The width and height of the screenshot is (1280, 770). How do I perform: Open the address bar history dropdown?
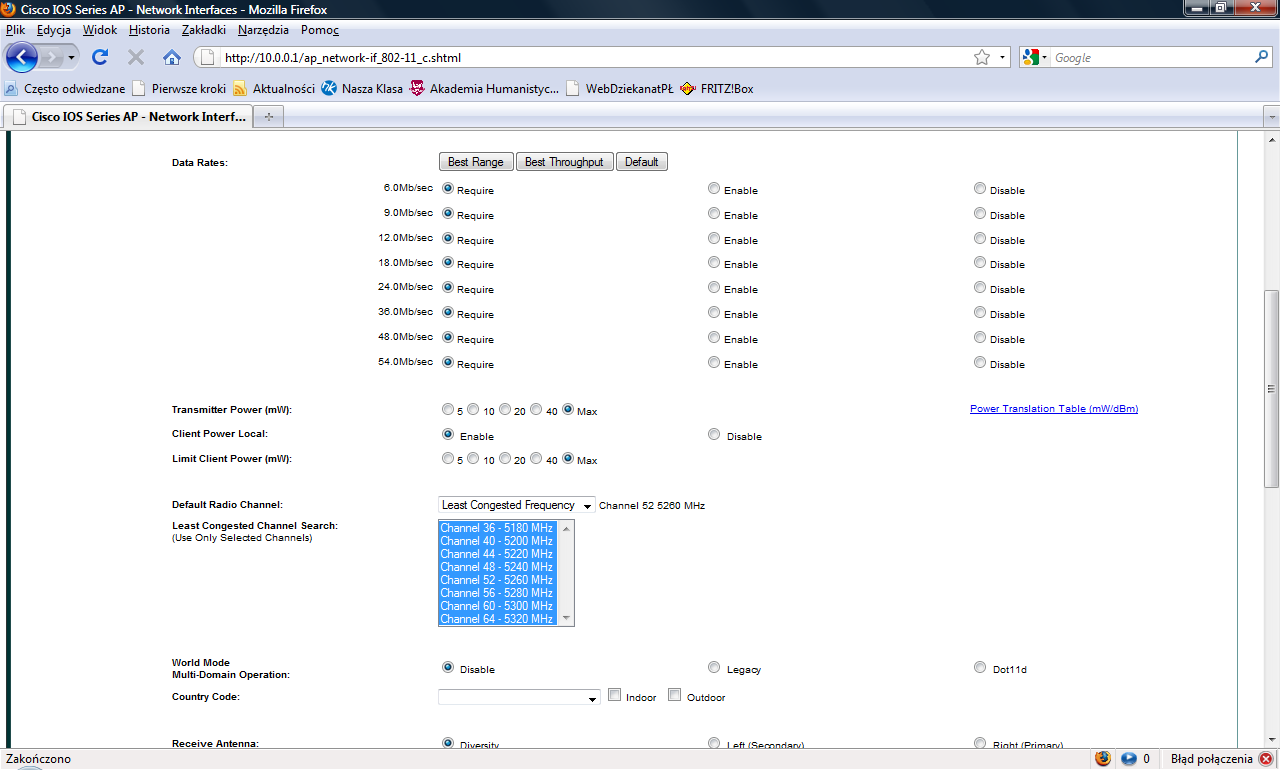tap(1003, 58)
